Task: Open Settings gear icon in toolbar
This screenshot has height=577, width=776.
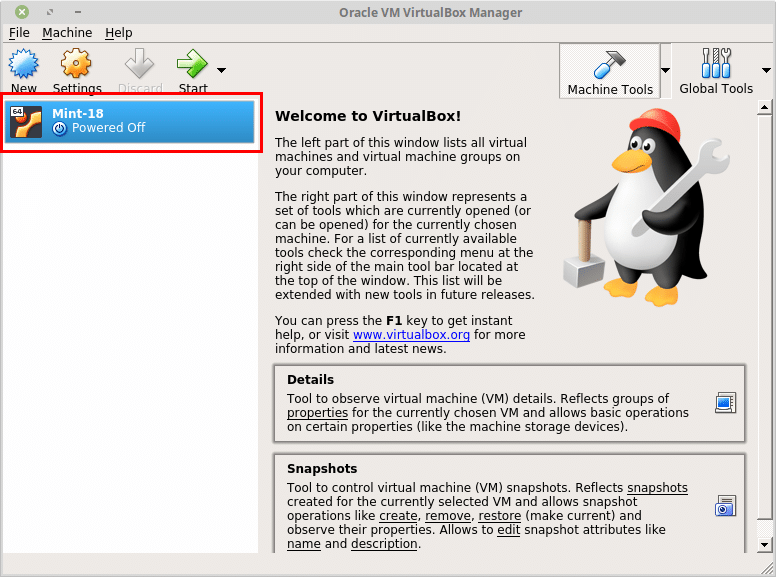Action: (76, 66)
